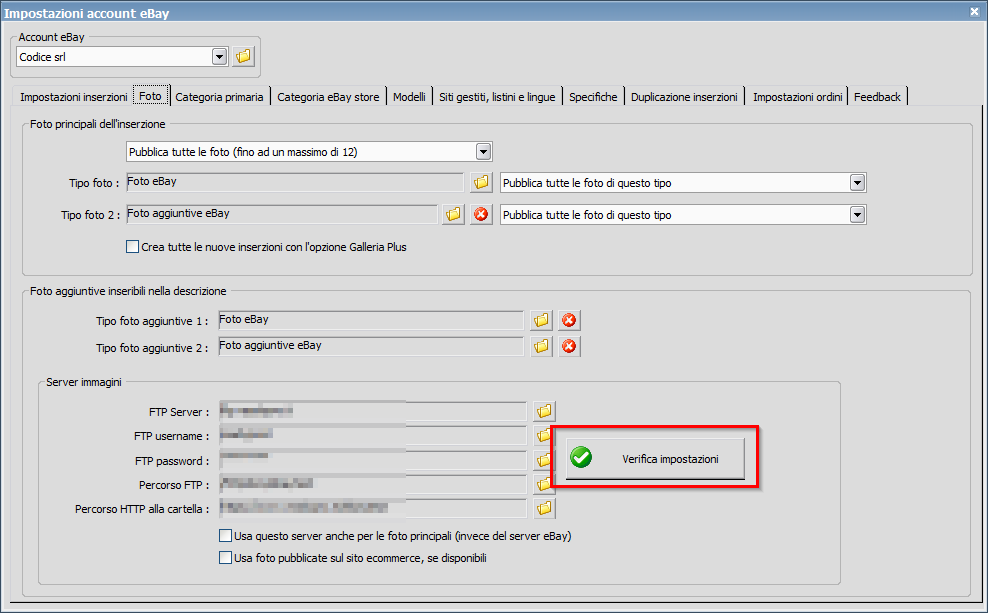Open Categoria eBay store tab
Viewport: 988px width, 613px height.
click(x=328, y=97)
